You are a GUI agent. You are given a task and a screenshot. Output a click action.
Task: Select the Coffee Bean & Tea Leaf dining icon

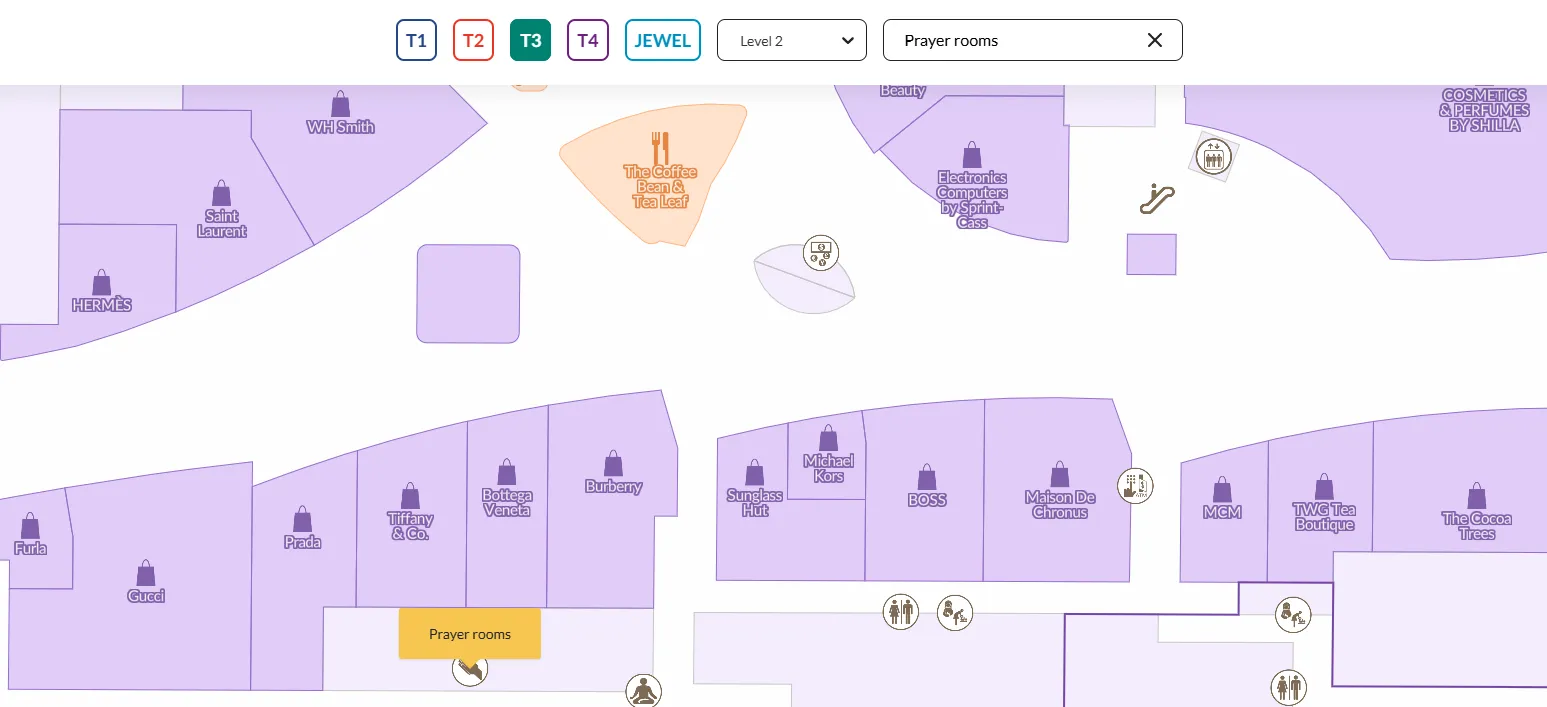660,148
